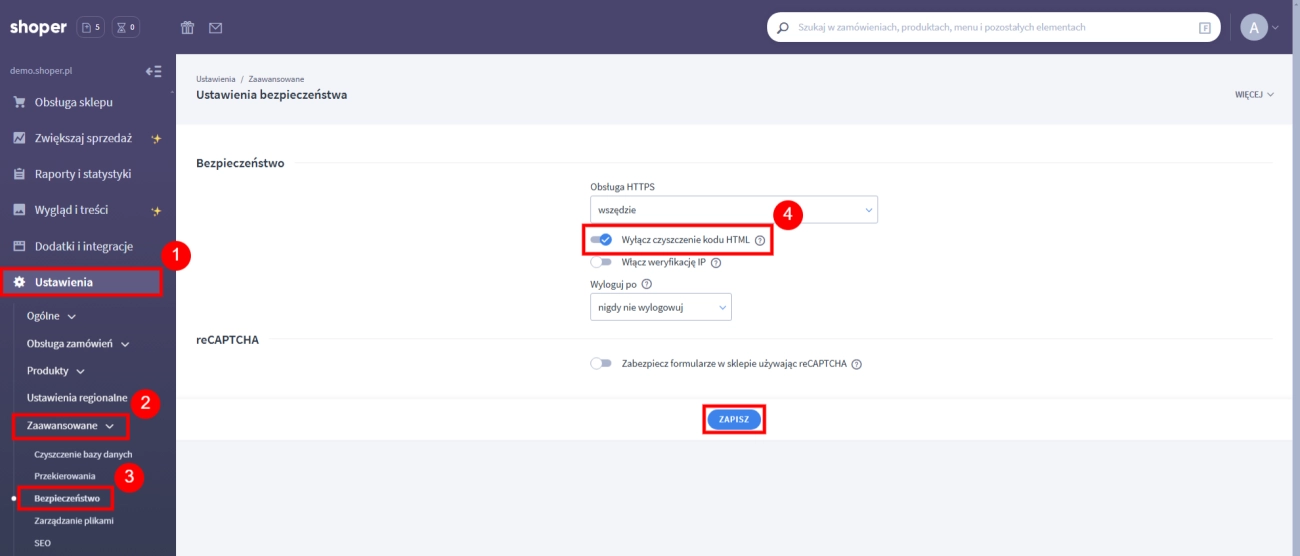The height and width of the screenshot is (556, 1300).
Task: Expand the Produkty submenu
Action: click(55, 370)
